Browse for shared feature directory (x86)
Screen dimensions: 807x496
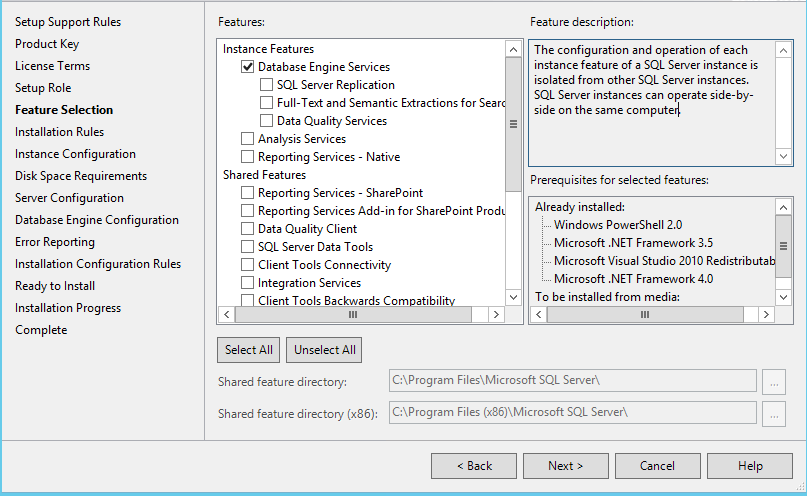click(774, 414)
